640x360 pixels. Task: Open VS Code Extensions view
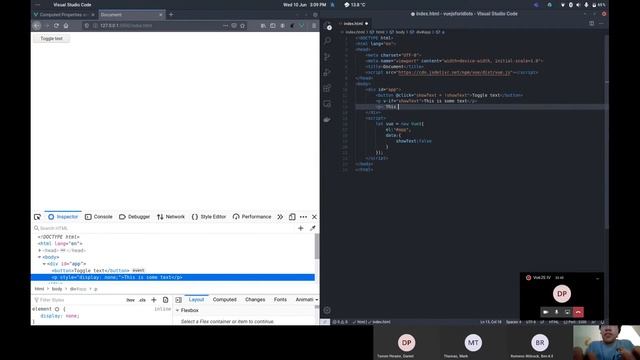pos(327,88)
